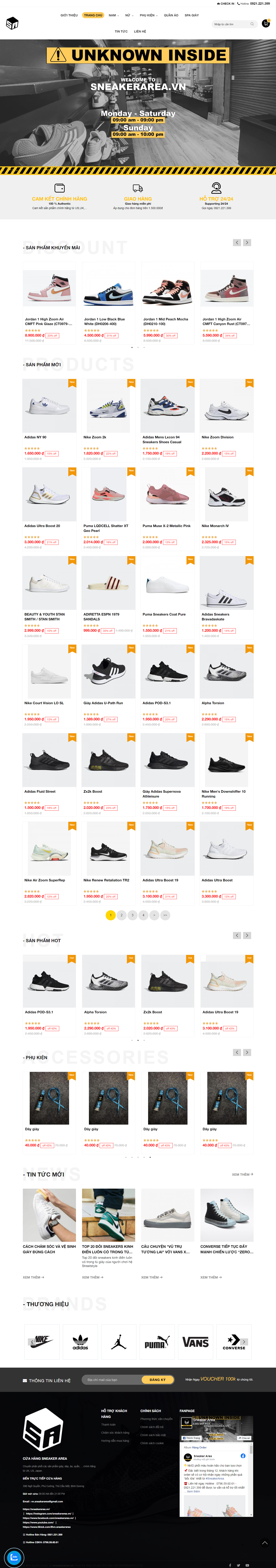Open the SPA GIÀY menu item
Viewport: 276px width, 1568px height.
click(x=192, y=15)
